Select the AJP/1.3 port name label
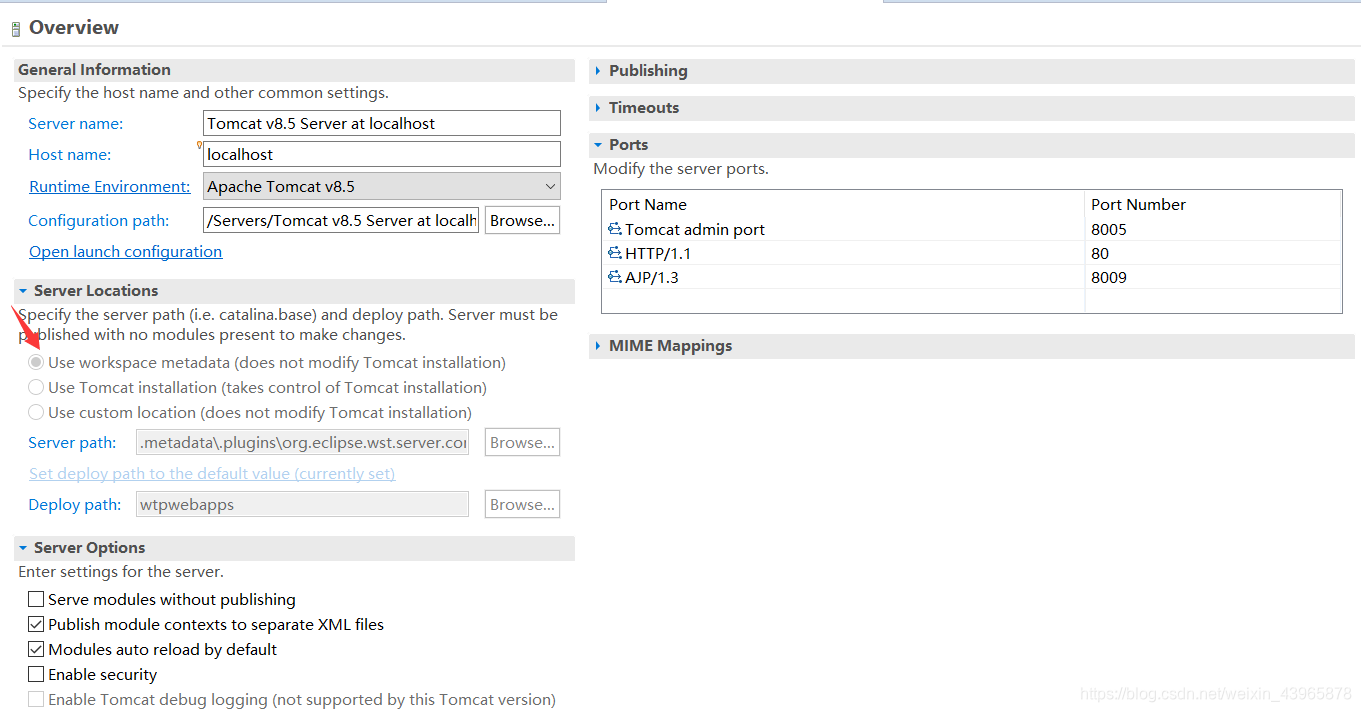 [652, 277]
